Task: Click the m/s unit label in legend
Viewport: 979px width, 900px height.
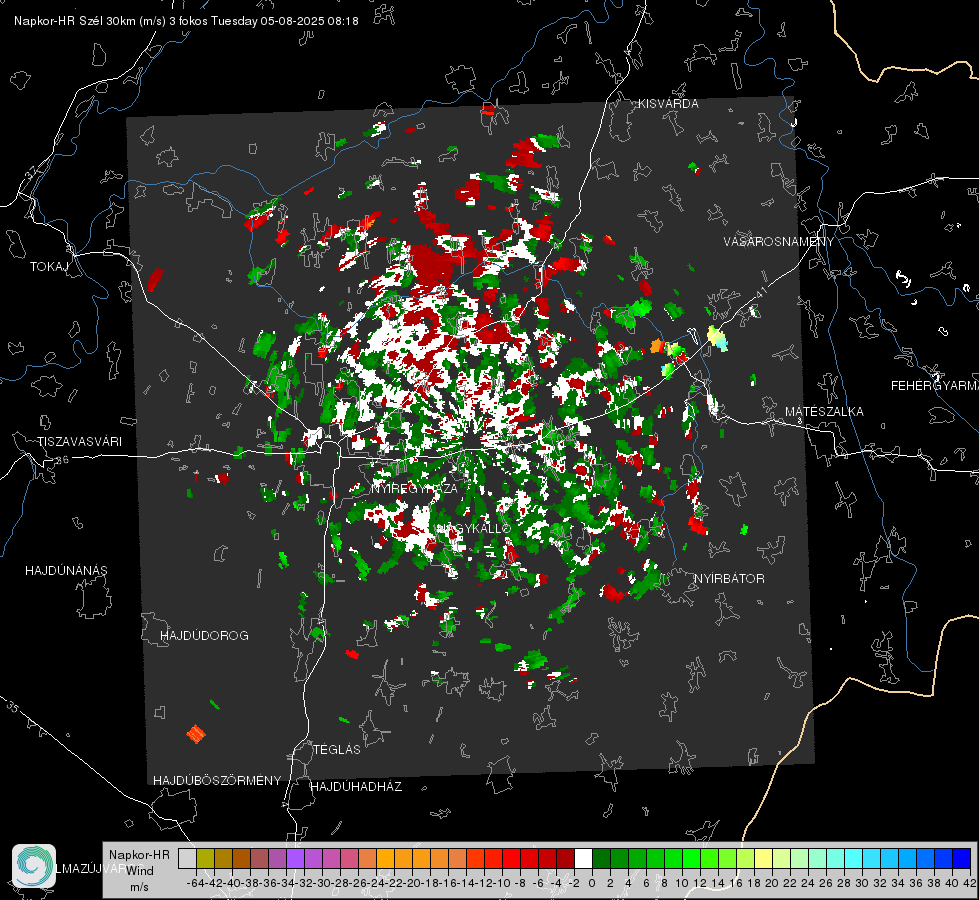Action: 139,887
